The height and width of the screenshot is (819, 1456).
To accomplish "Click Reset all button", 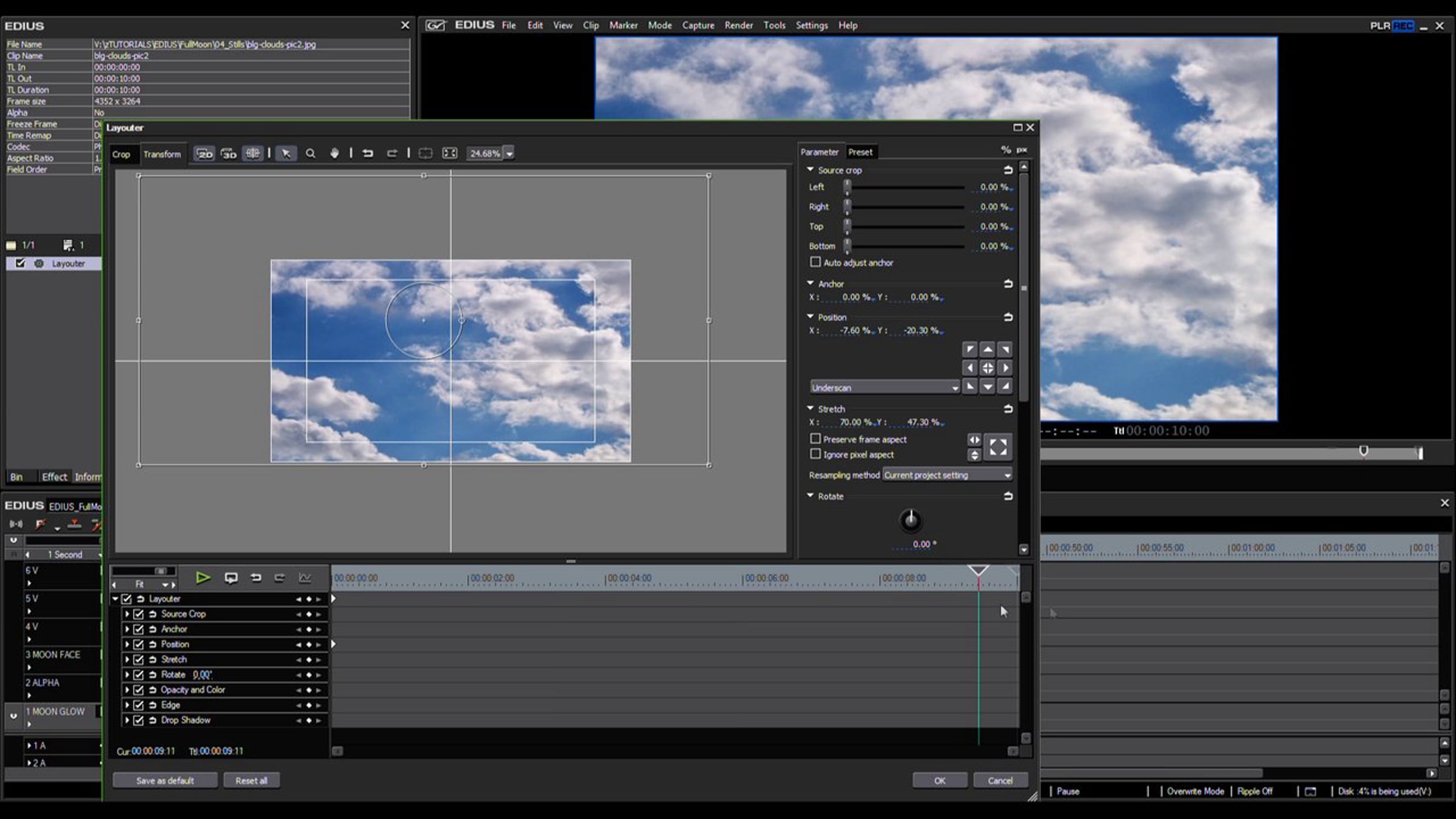I will tap(251, 780).
